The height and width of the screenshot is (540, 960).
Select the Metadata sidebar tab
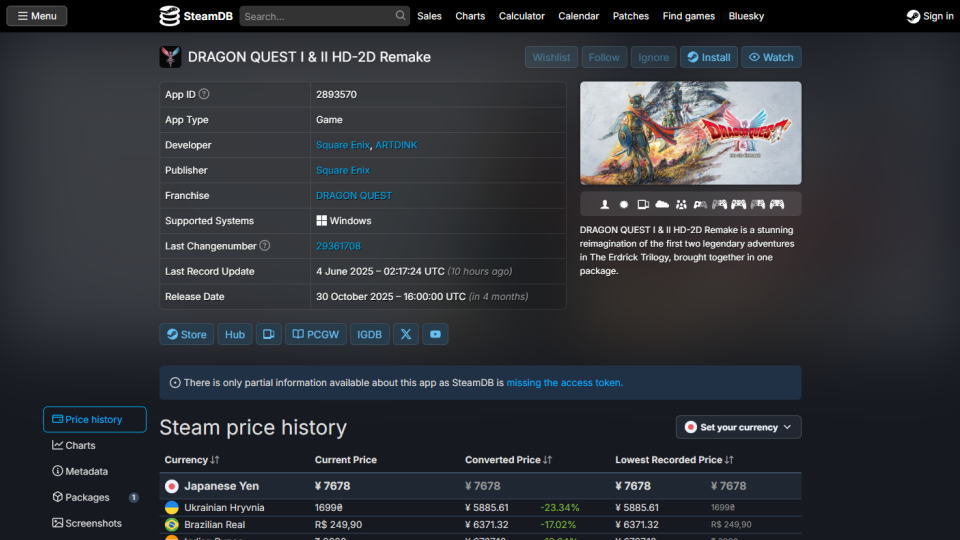tap(80, 471)
